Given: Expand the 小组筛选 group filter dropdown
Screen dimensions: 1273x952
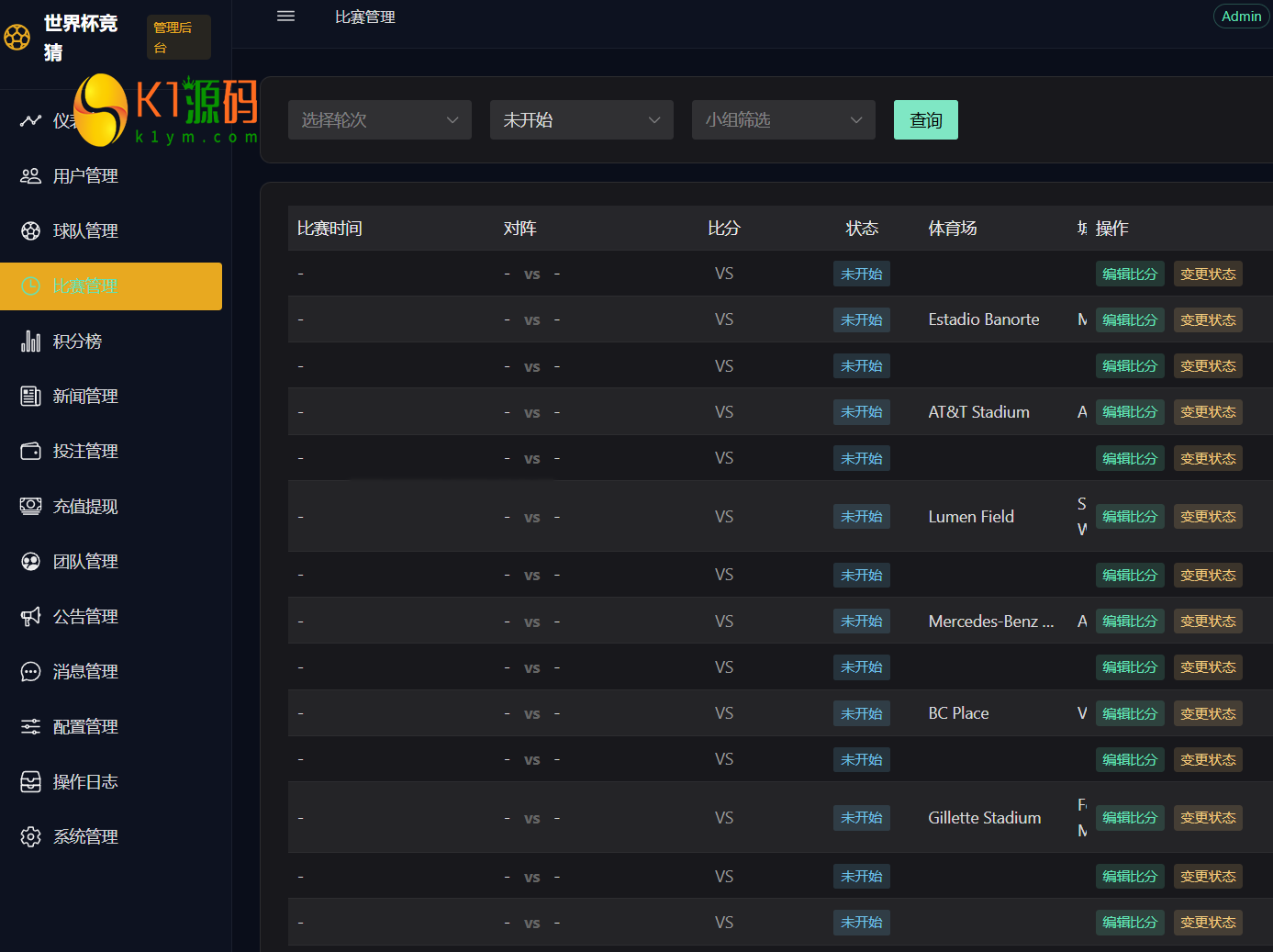Looking at the screenshot, I should point(784,120).
